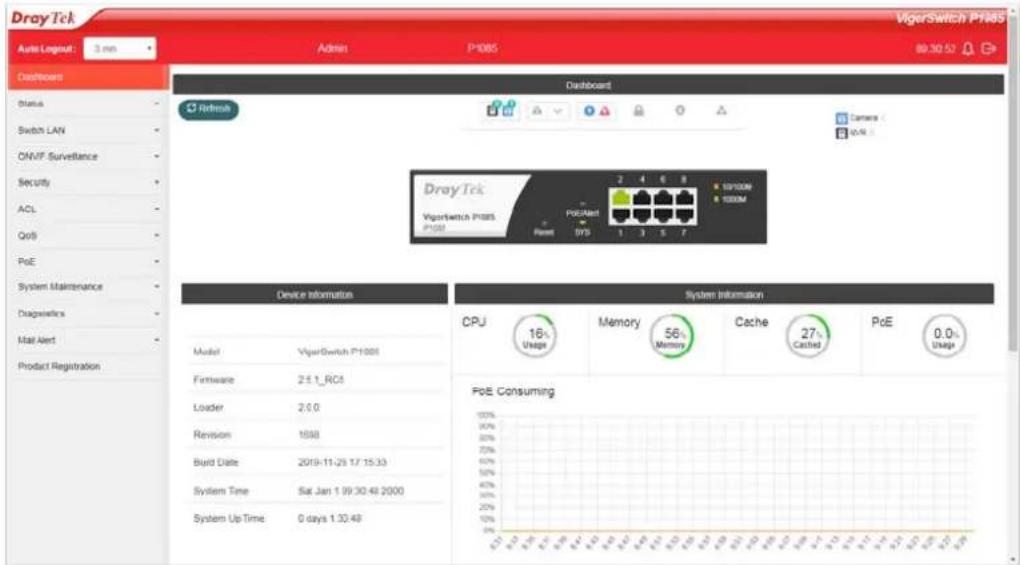1020x565 pixels.
Task: Click the red warning triangle toolbar icon
Action: 605,111
